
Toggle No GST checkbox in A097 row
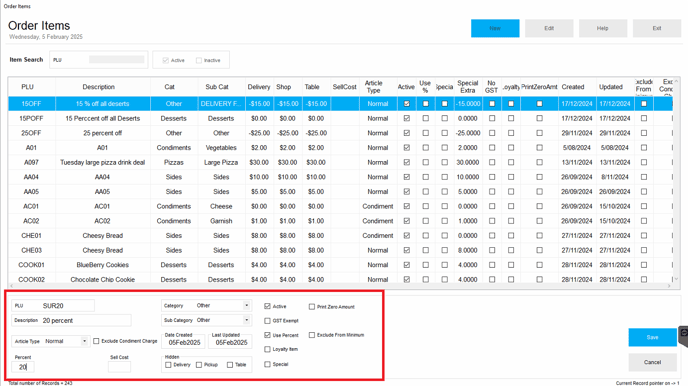(492, 162)
